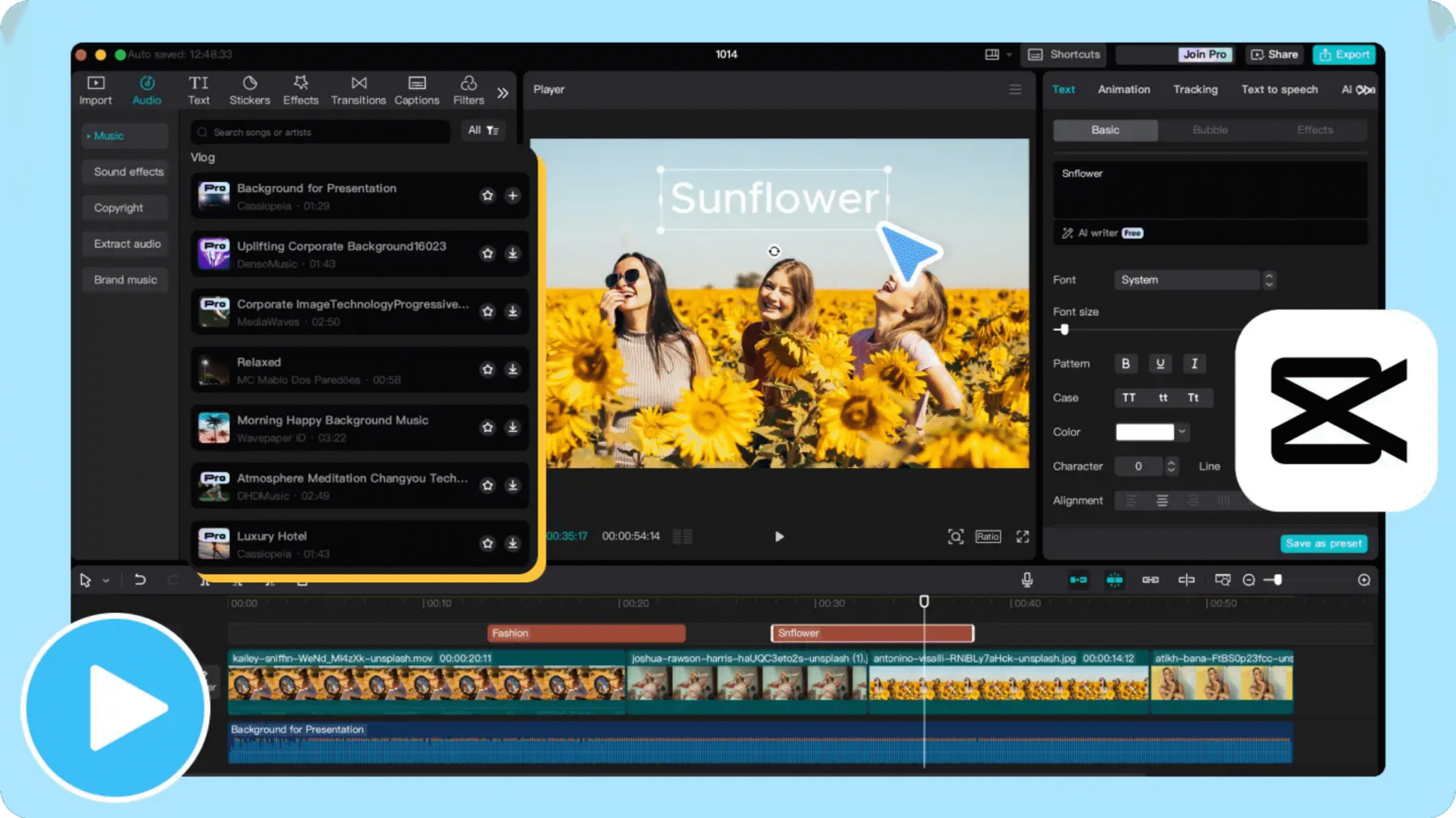Adjust the Font size slider

(x=1064, y=330)
